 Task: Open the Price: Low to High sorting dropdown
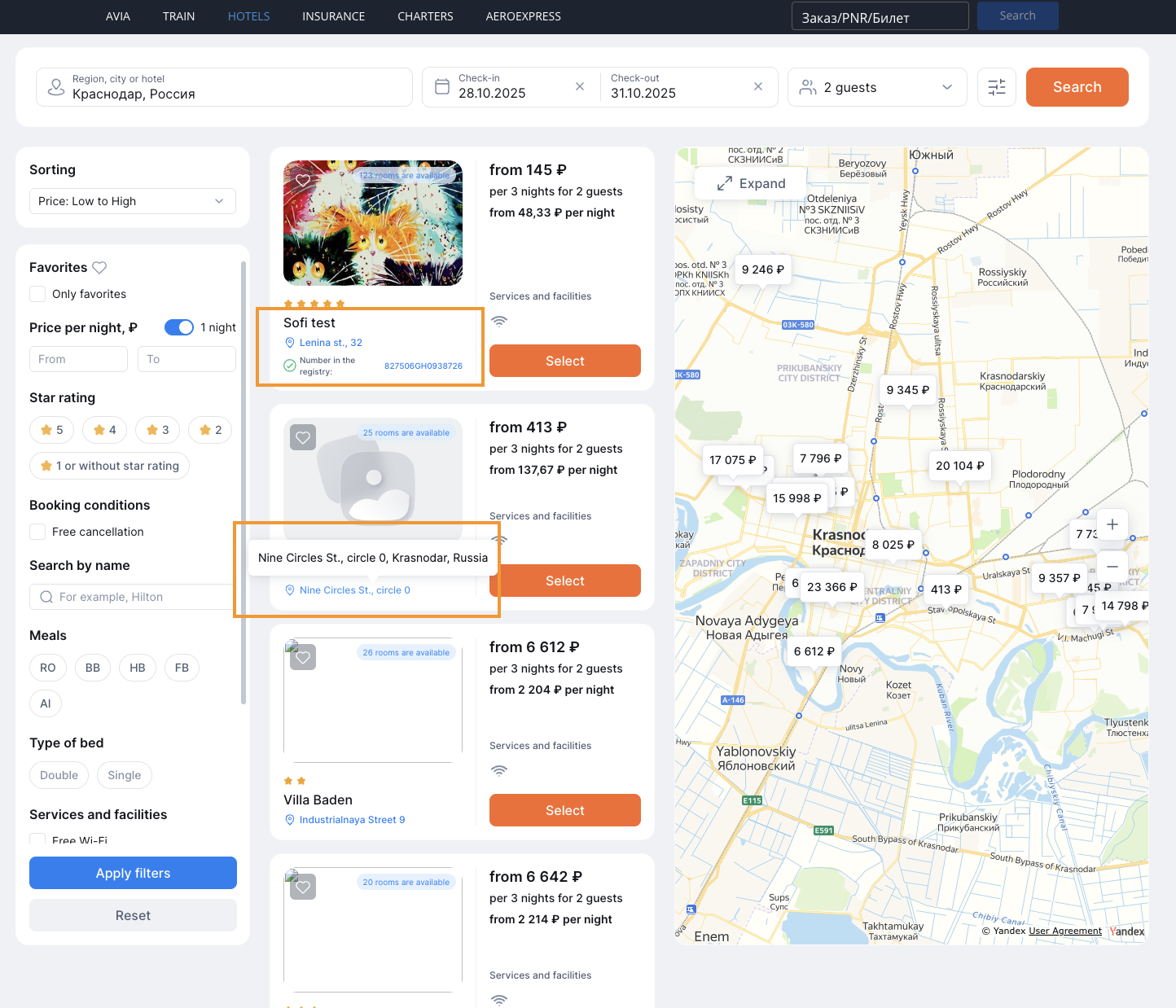click(133, 201)
